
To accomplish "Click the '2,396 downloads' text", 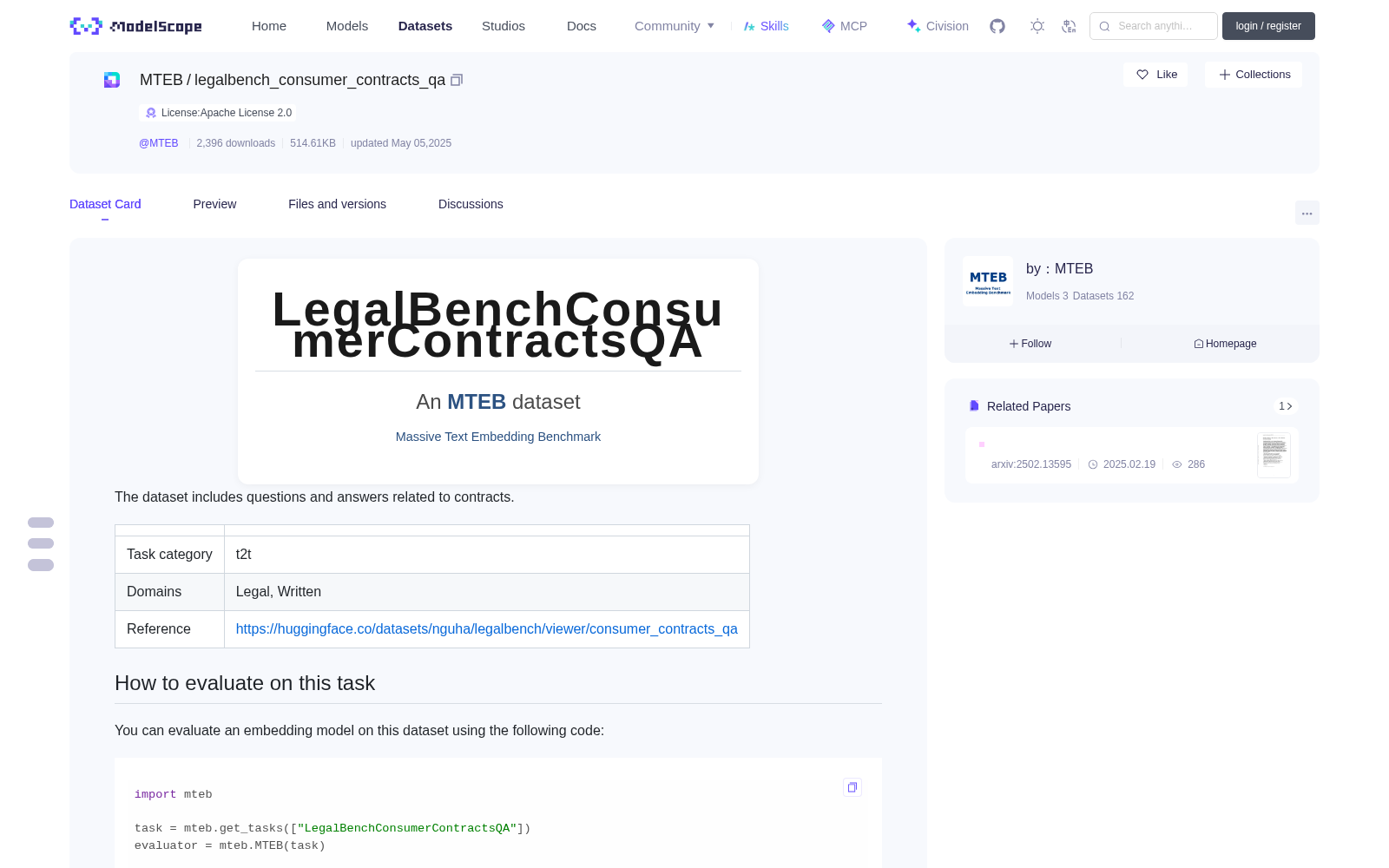I will (x=236, y=143).
